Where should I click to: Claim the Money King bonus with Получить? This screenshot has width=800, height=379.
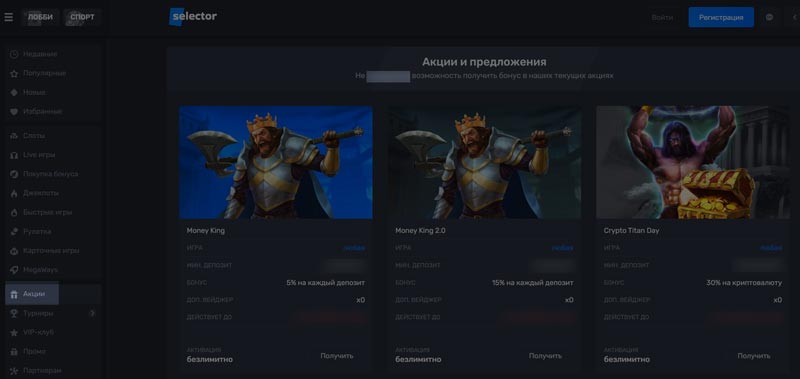coord(337,356)
